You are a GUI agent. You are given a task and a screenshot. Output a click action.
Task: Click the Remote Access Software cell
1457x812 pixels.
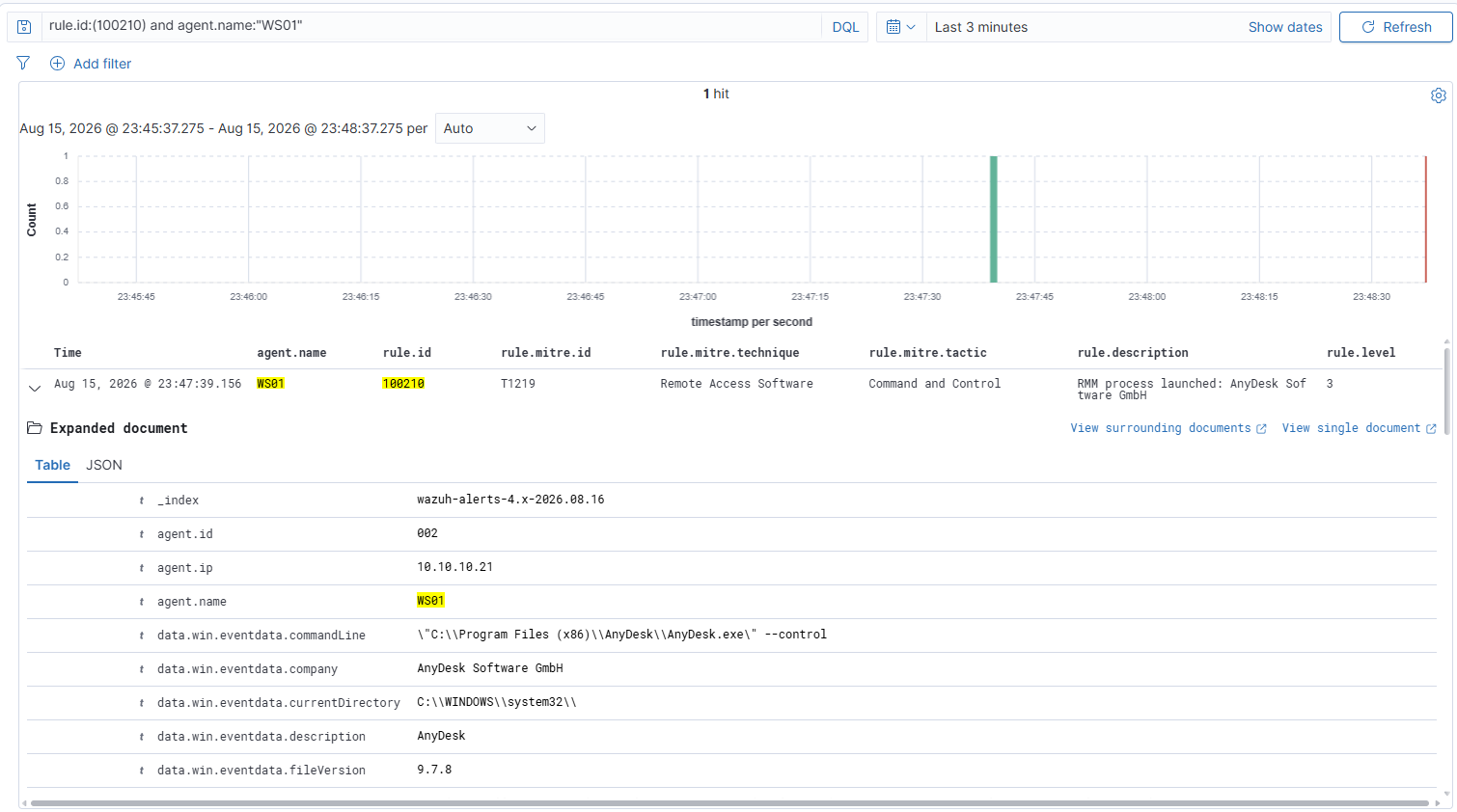coord(737,384)
